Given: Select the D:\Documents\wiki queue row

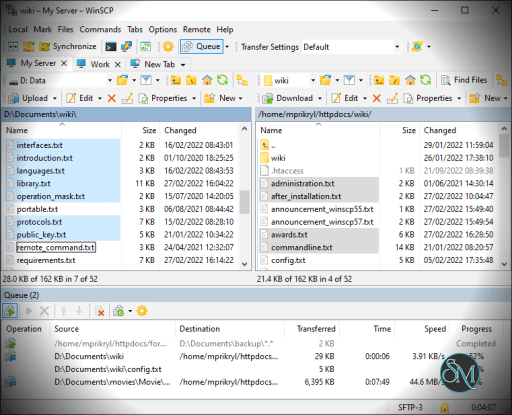Looking at the screenshot, I should coord(251,356).
